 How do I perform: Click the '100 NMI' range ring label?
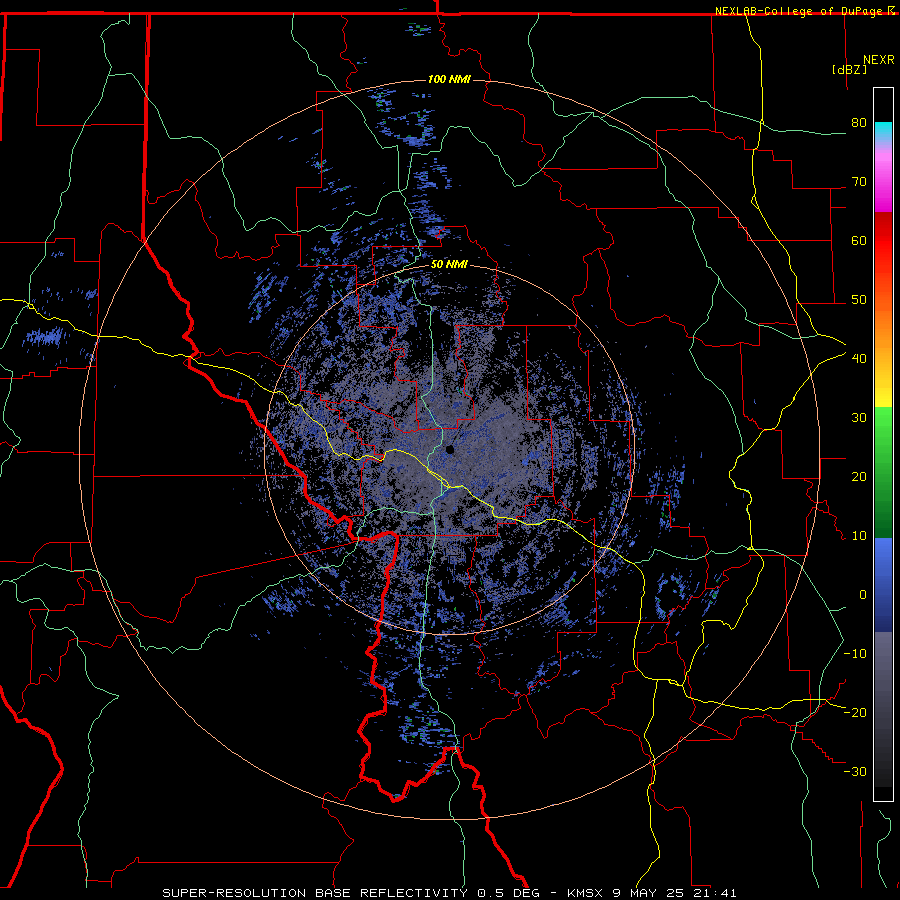pyautogui.click(x=449, y=79)
